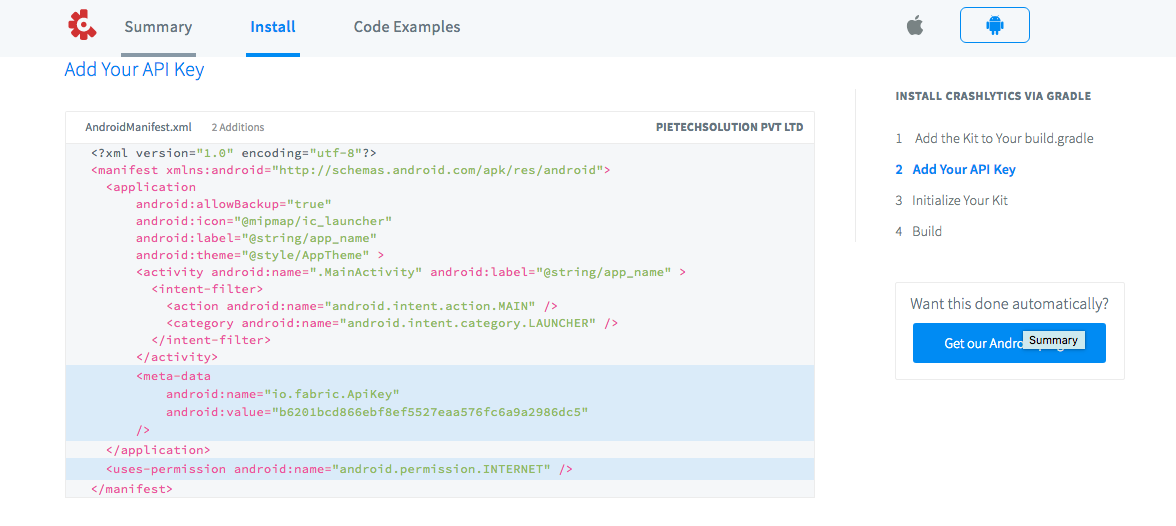Click the 2 Additions label

coord(237,128)
